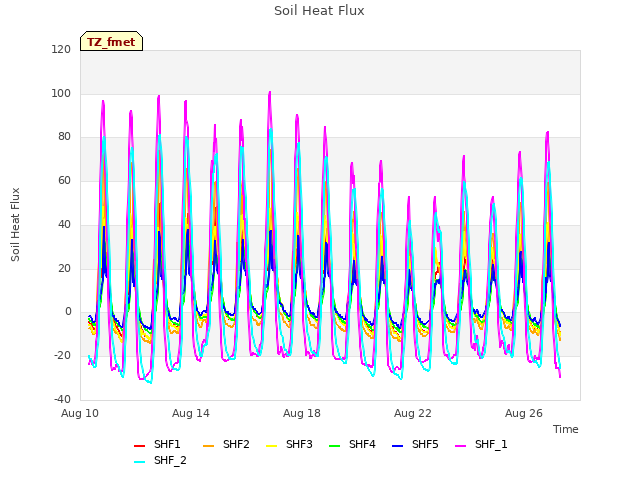Click the 40 y-axis tick label
The image size is (640, 480).
tap(64, 224)
